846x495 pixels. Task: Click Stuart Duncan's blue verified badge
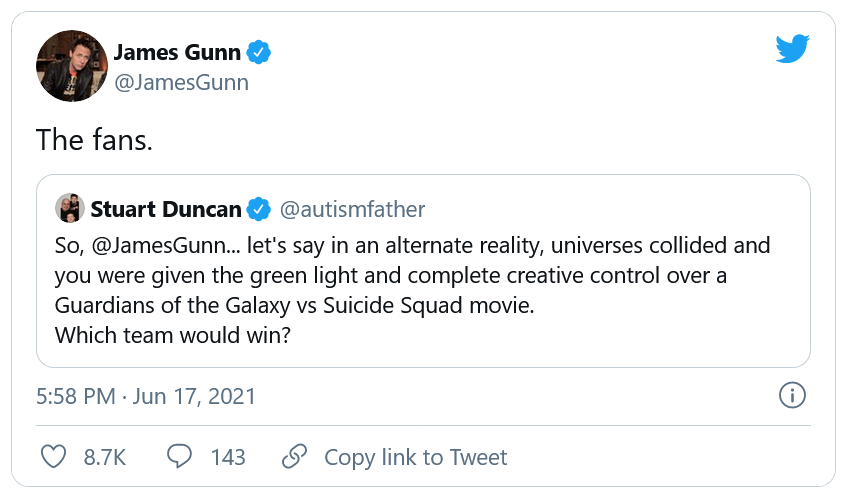(258, 209)
